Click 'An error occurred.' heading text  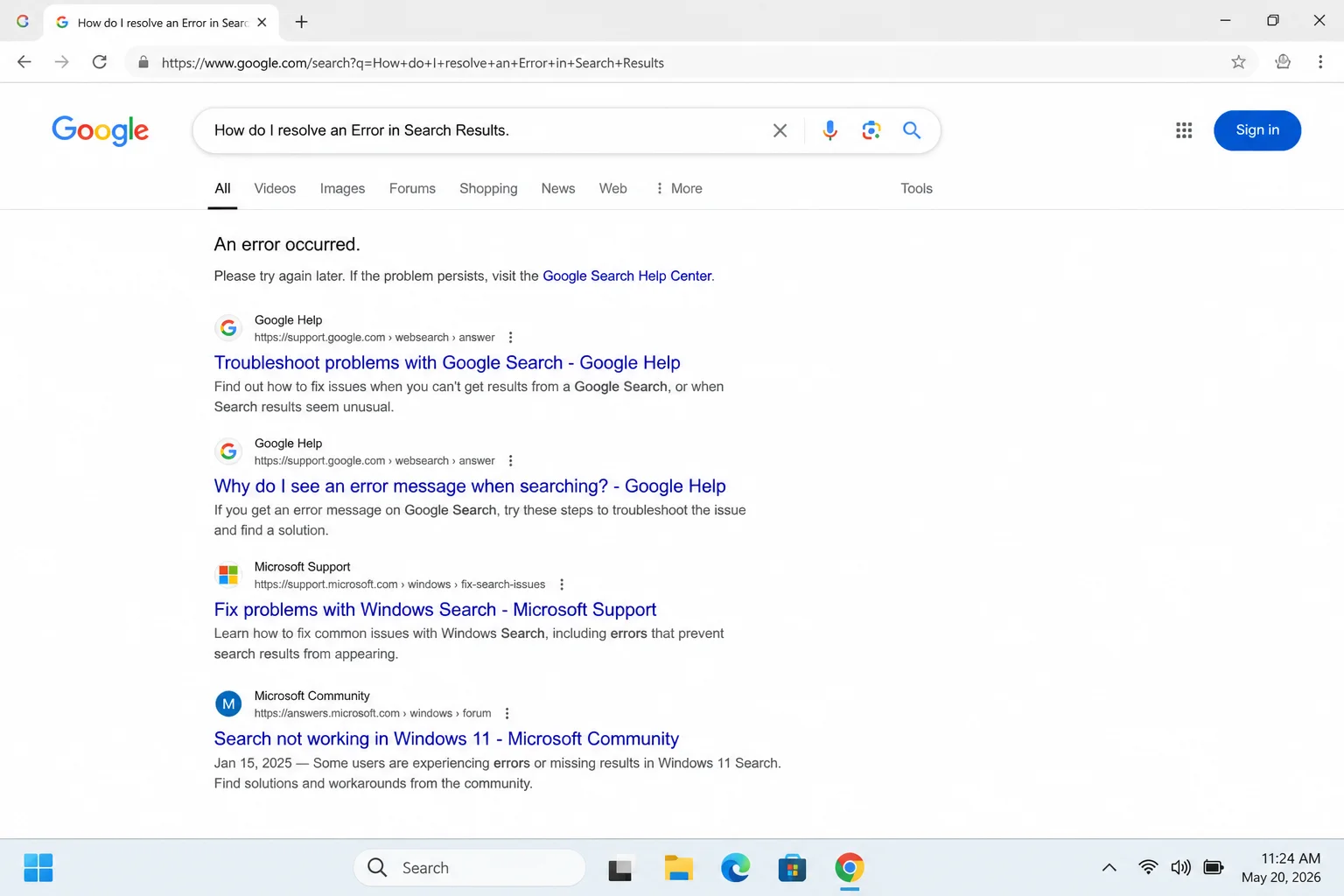coord(287,244)
